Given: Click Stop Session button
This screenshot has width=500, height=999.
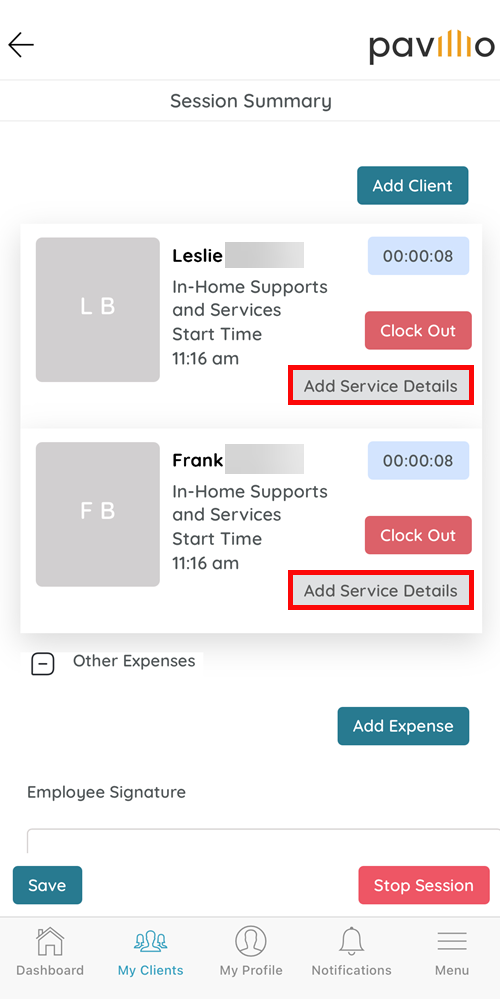Looking at the screenshot, I should click(424, 885).
